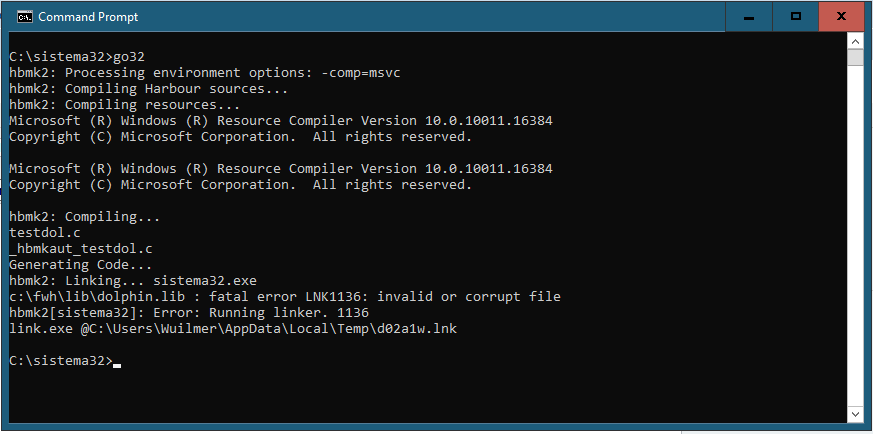Click the 'Generating Code...' line
873x434 pixels.
pos(80,265)
